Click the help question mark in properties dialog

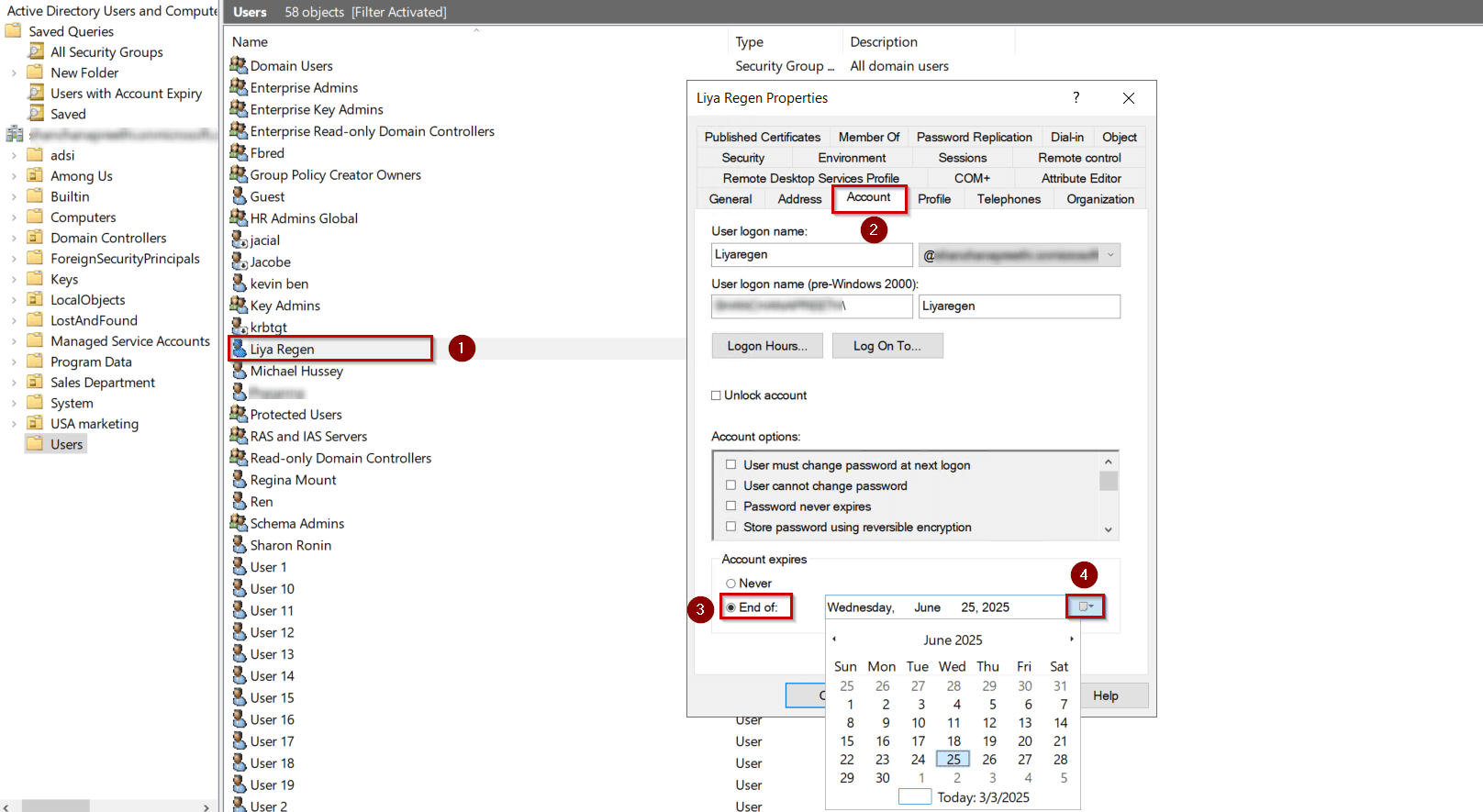(1076, 97)
